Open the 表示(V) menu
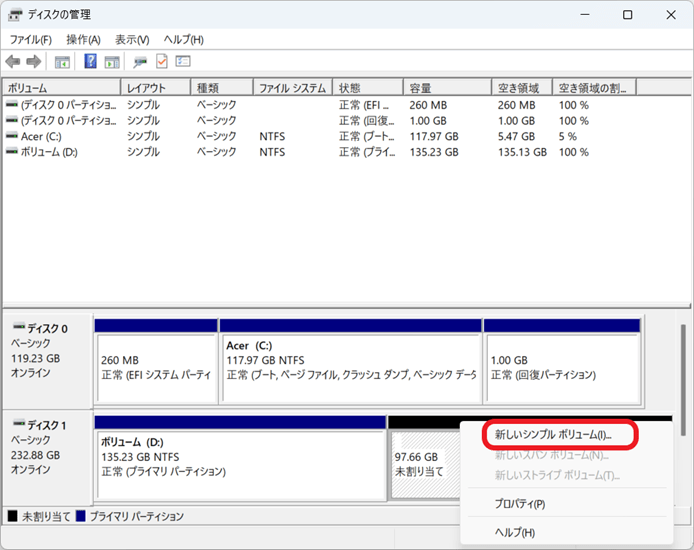Image resolution: width=694 pixels, height=550 pixels. click(x=132, y=39)
